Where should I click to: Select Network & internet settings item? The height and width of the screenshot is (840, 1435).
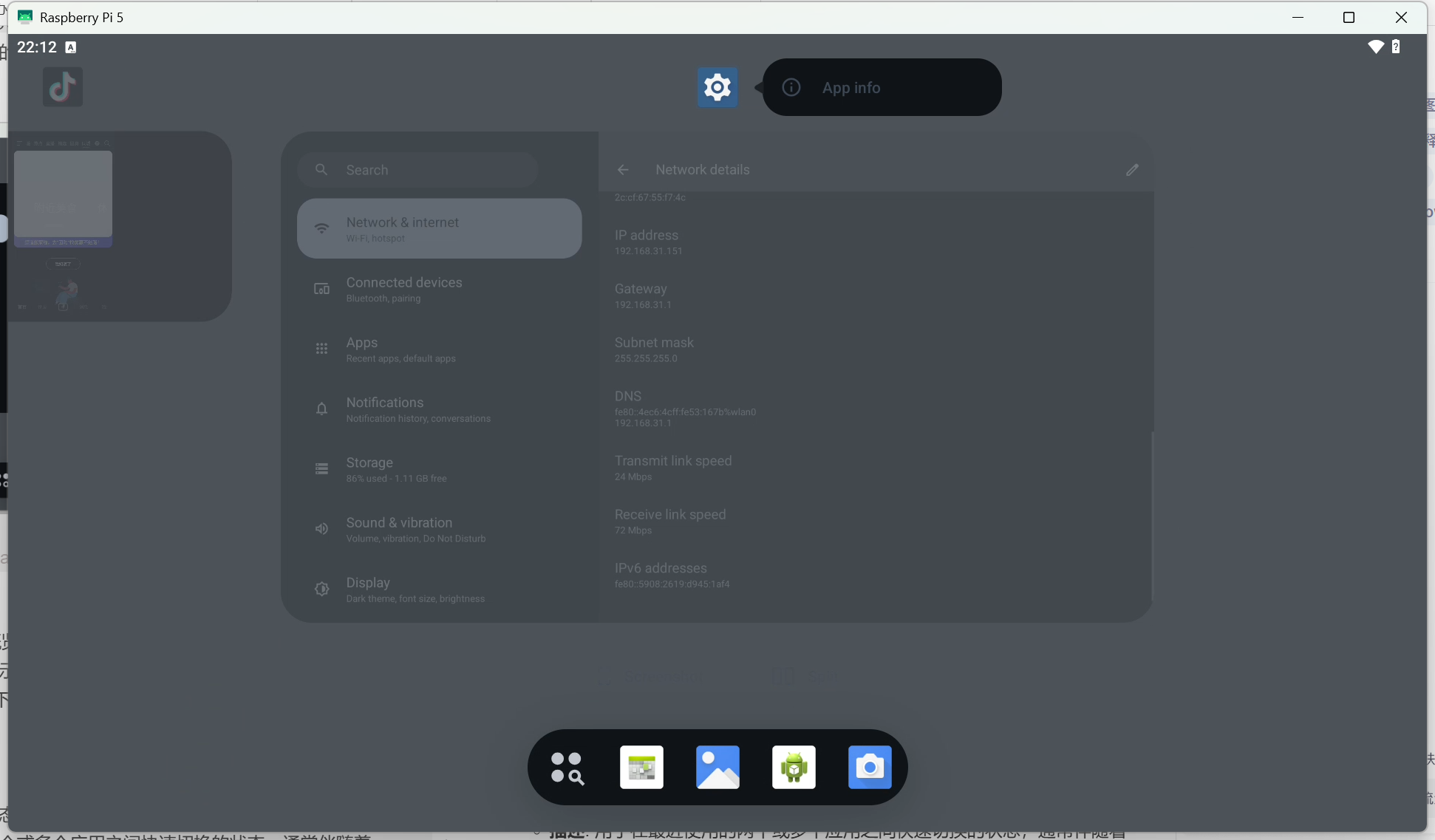pos(439,228)
